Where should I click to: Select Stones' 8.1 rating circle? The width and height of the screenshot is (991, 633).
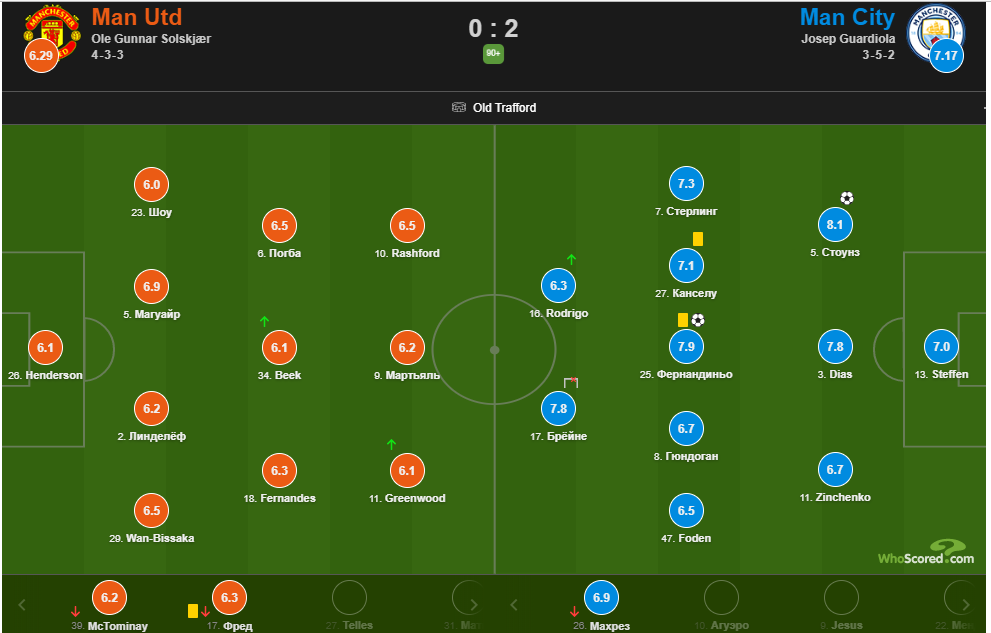click(x=835, y=225)
